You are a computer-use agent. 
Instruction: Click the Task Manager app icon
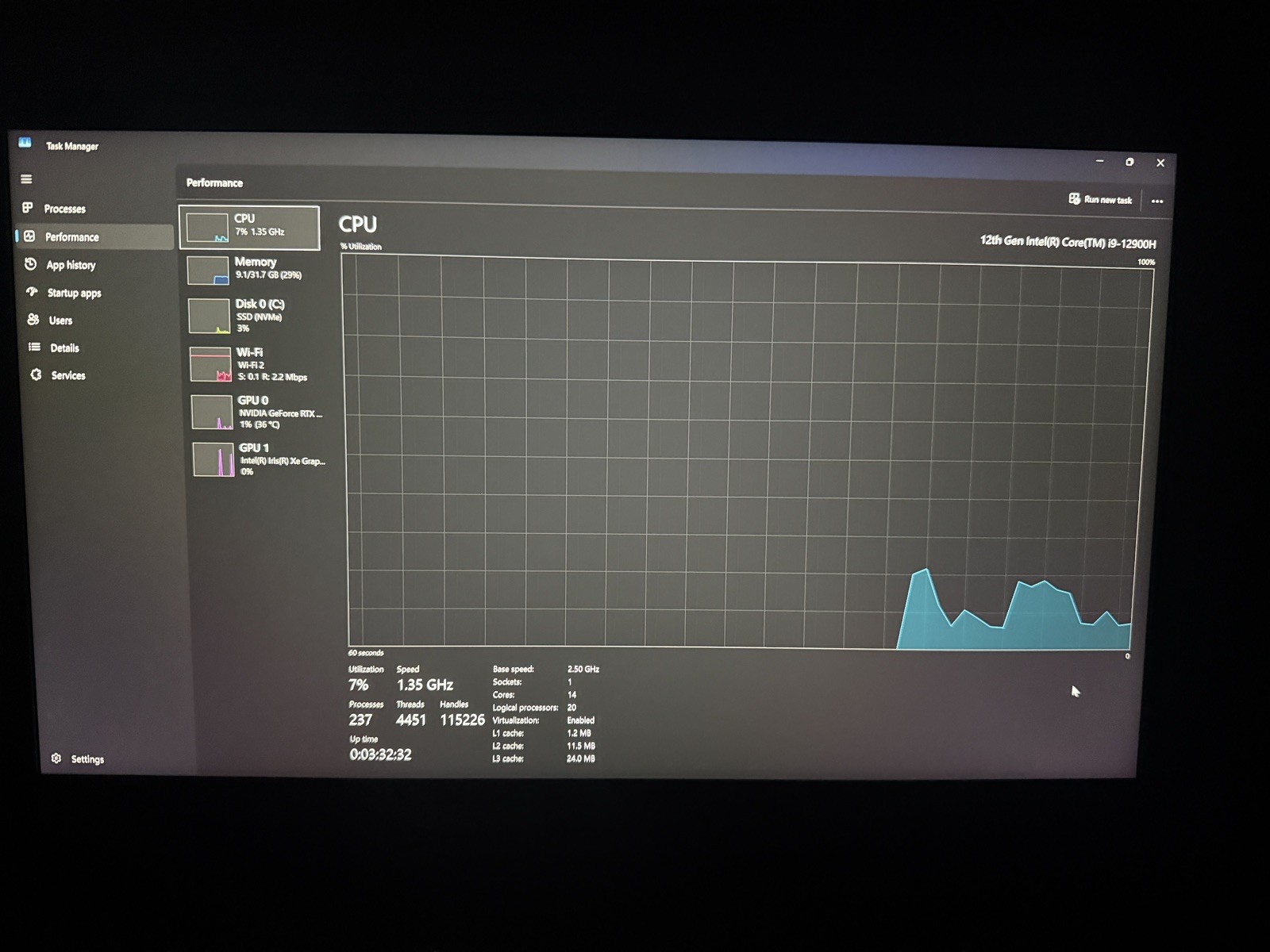25,143
